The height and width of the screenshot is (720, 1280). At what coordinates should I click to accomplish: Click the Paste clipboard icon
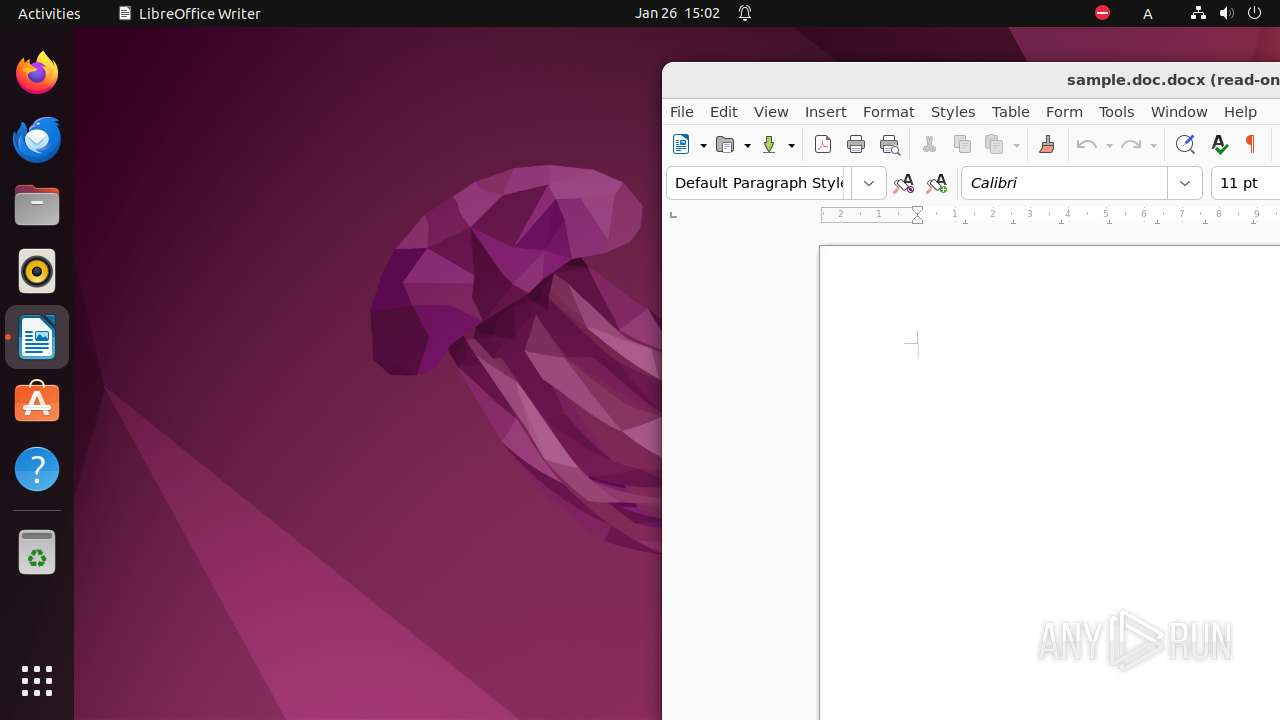pos(994,145)
